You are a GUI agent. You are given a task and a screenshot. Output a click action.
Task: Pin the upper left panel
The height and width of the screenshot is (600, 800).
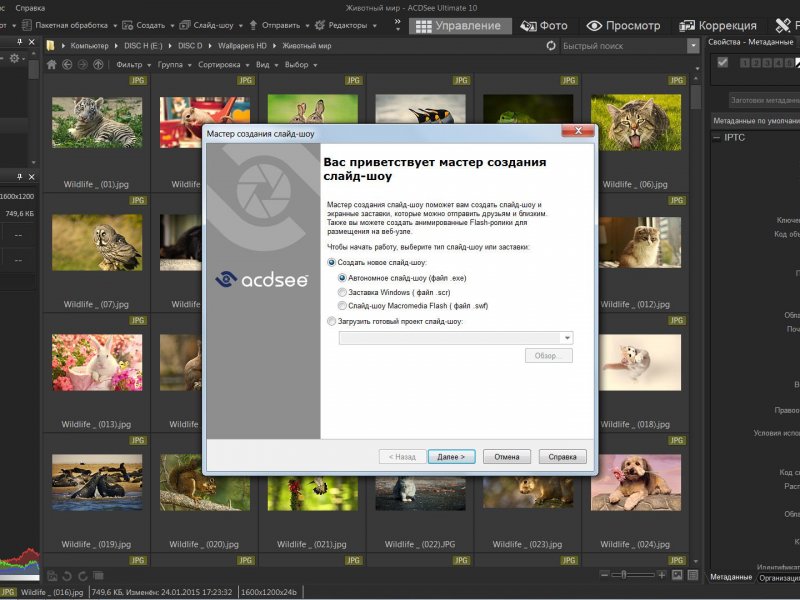tap(19, 42)
